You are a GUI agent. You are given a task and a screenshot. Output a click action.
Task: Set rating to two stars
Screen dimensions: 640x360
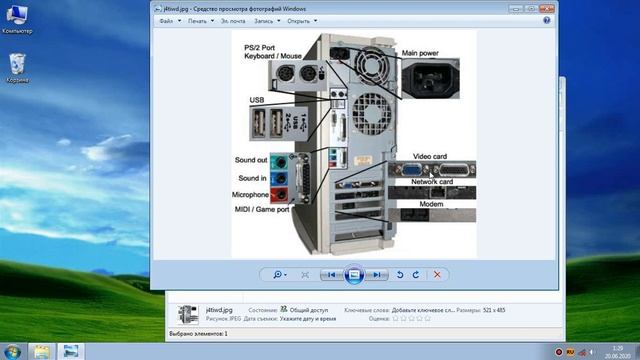403,318
